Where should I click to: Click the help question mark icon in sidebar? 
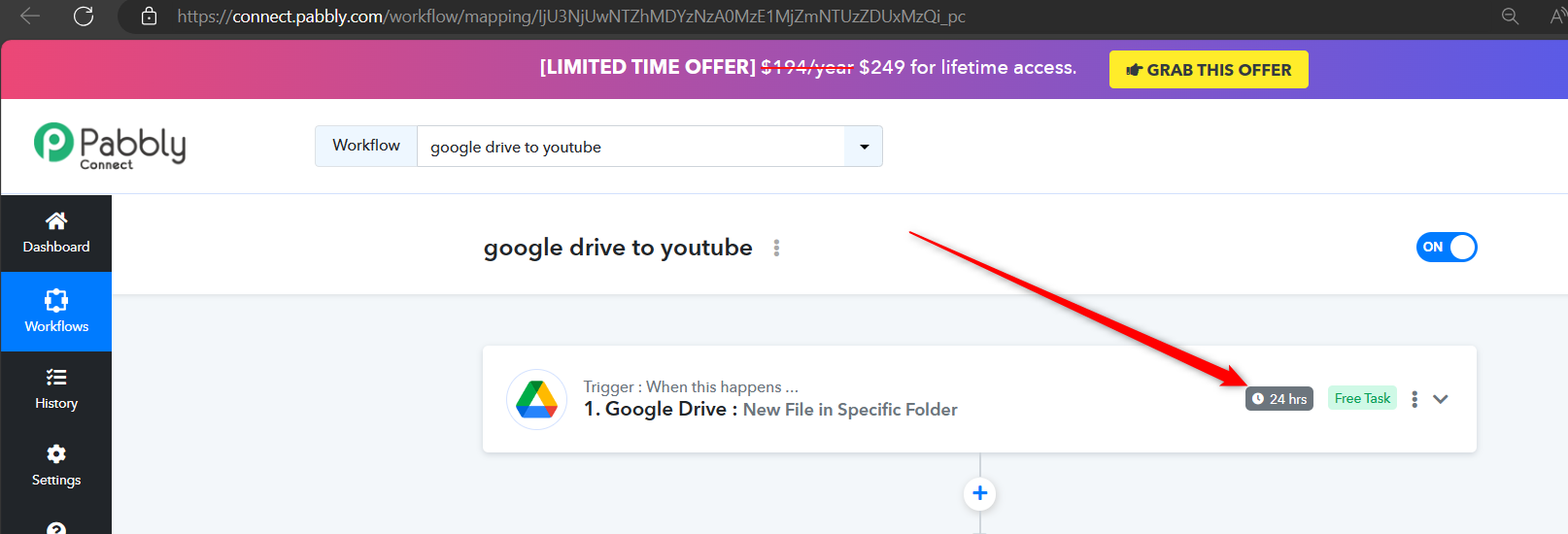coord(56,528)
